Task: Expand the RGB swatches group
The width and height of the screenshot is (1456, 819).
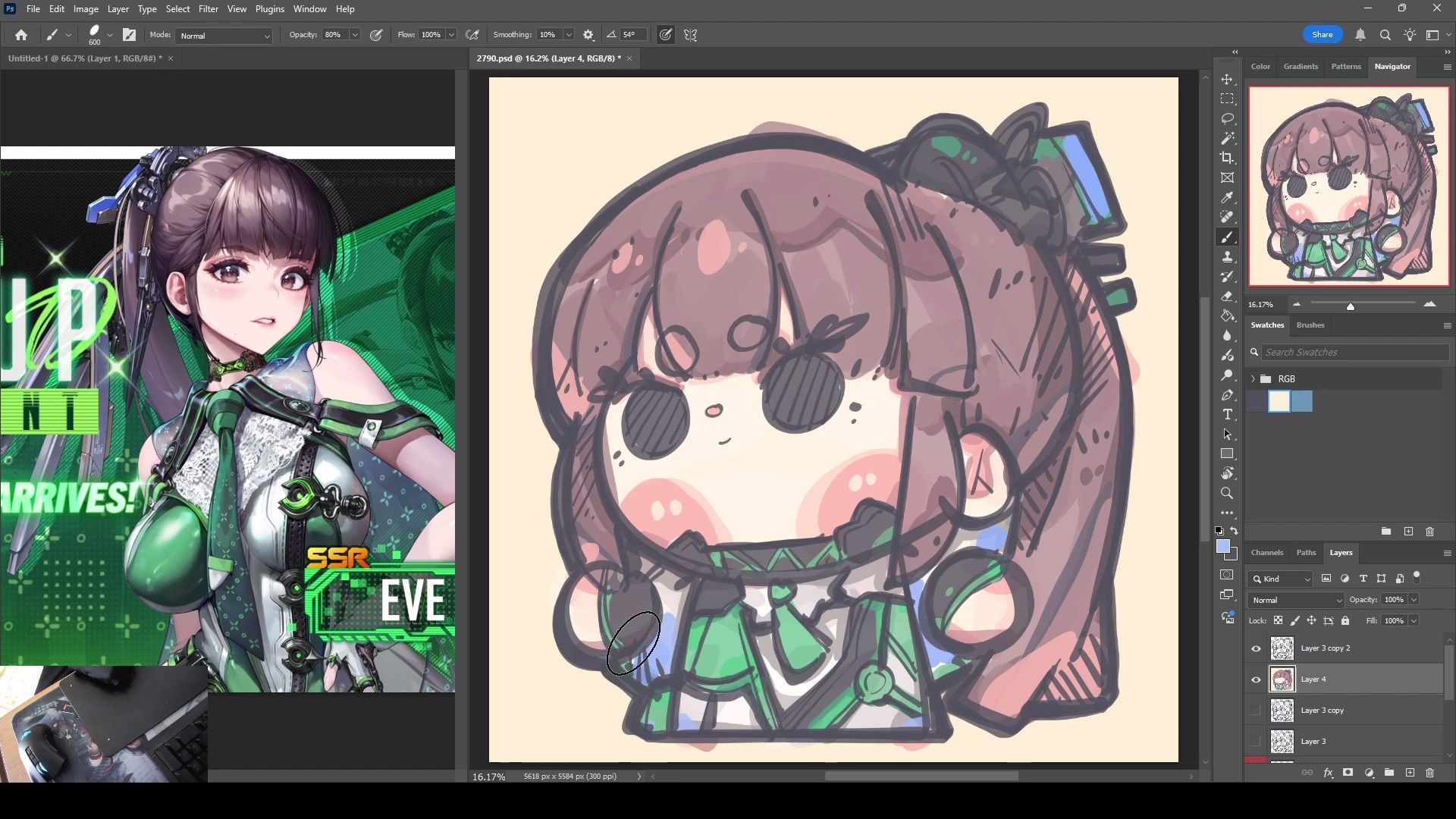Action: [1253, 379]
